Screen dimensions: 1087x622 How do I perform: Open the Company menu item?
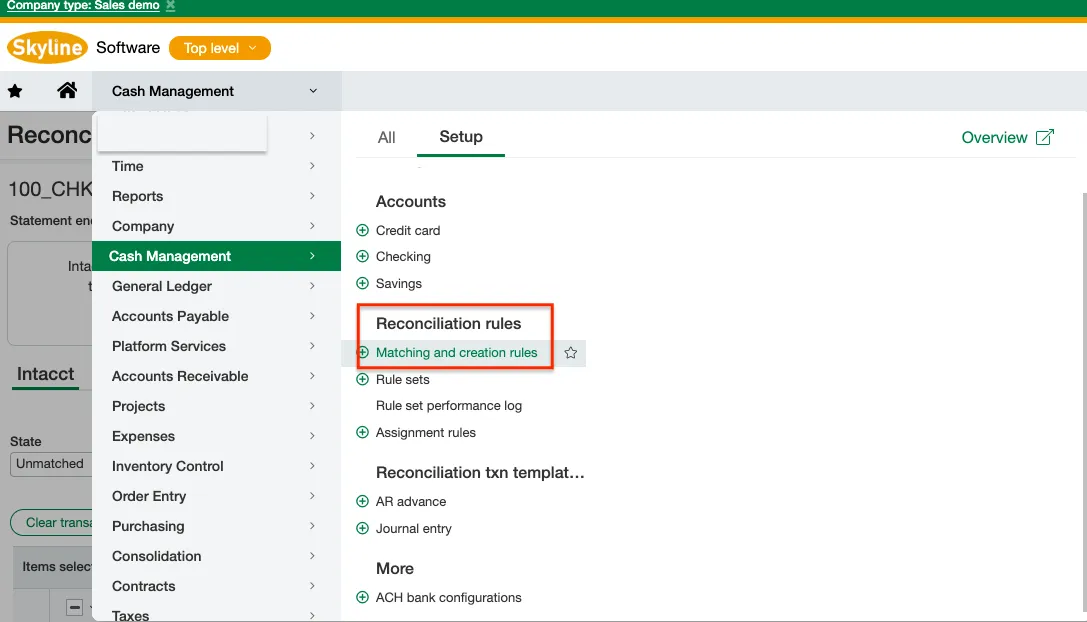[216, 226]
